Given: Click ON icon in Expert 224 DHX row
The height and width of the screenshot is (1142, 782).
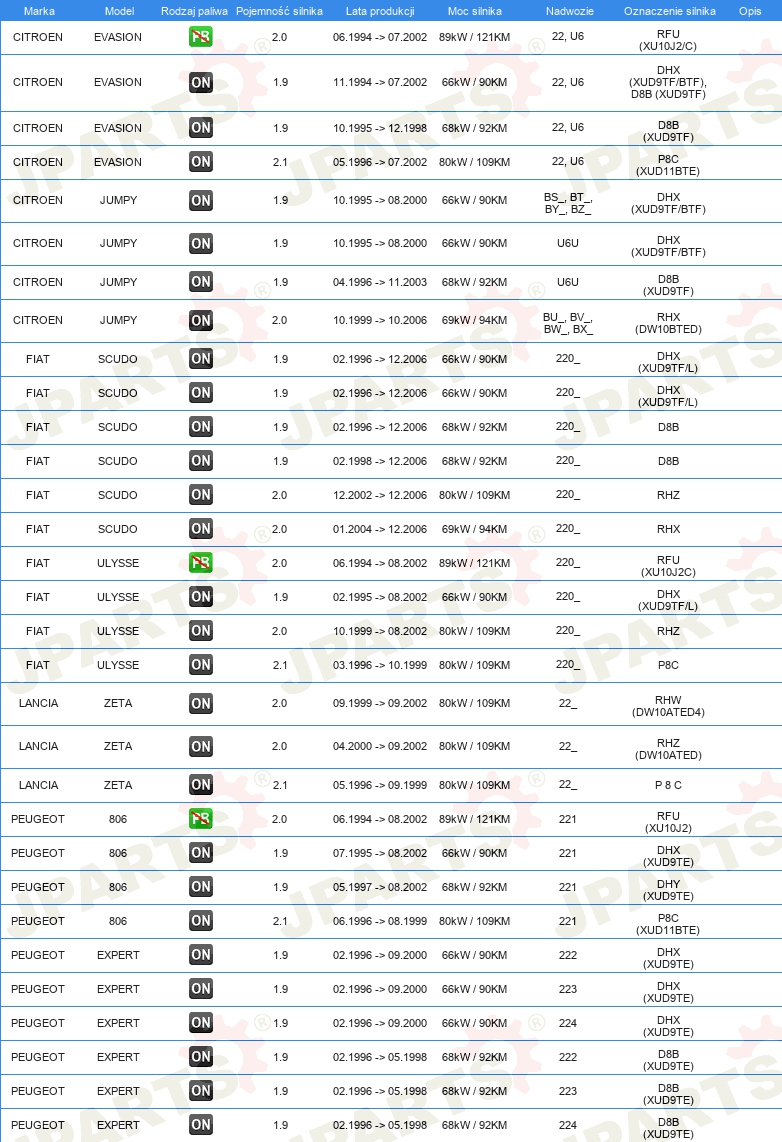Looking at the screenshot, I should click(x=200, y=1023).
